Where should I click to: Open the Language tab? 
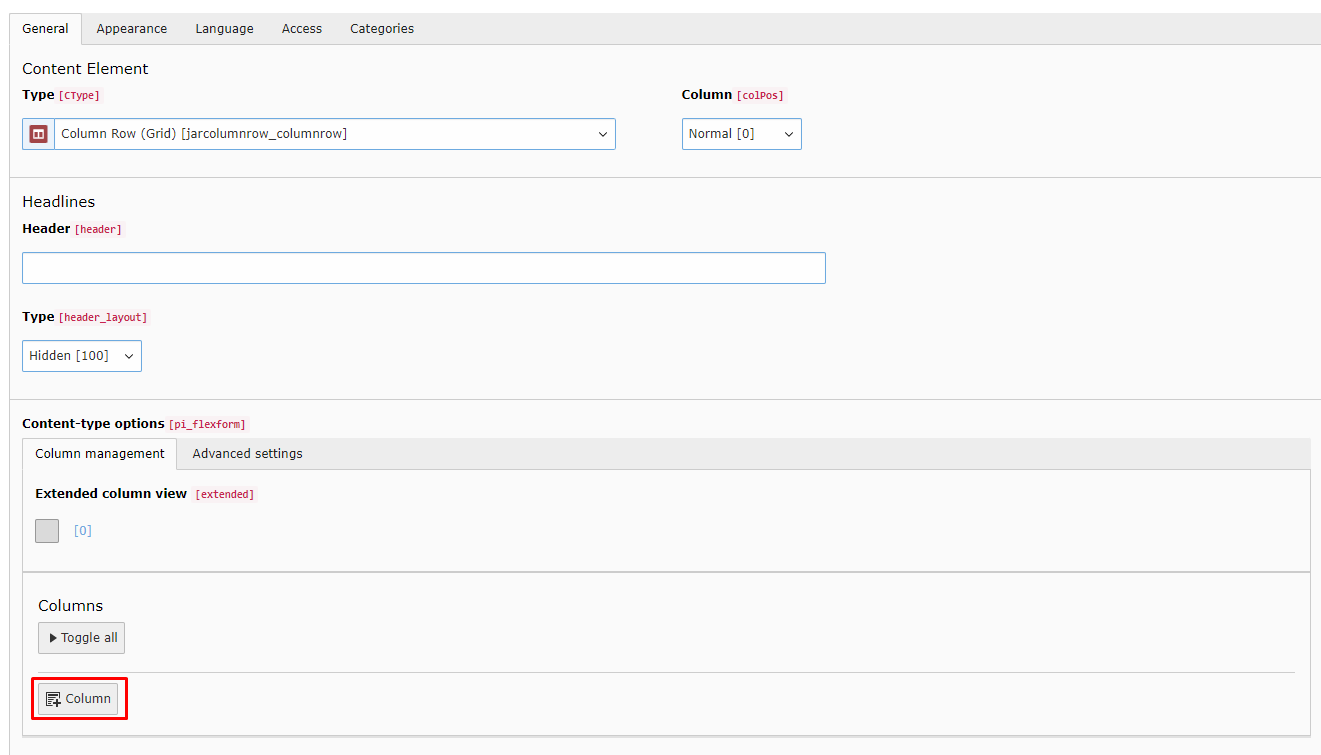224,29
